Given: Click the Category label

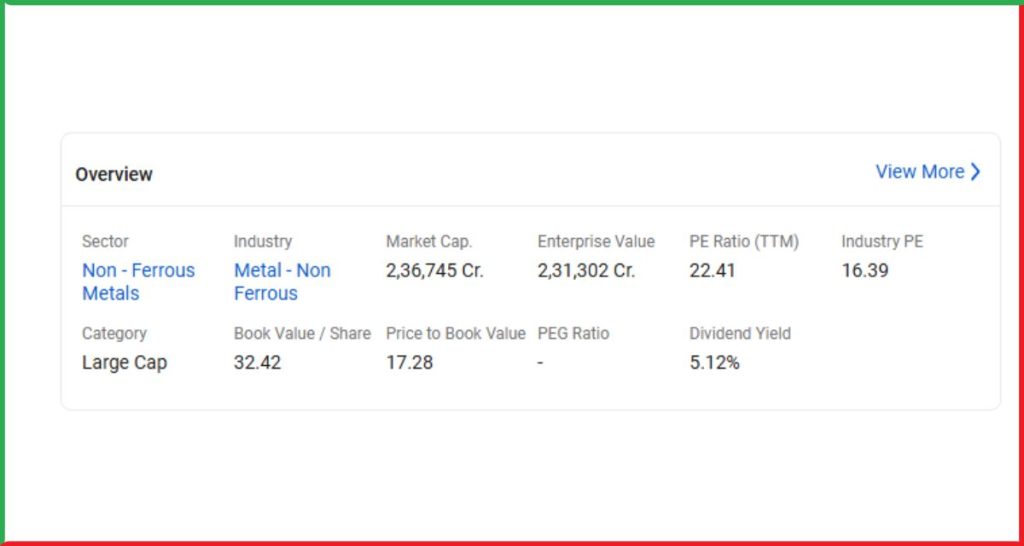Looking at the screenshot, I should pyautogui.click(x=114, y=334).
